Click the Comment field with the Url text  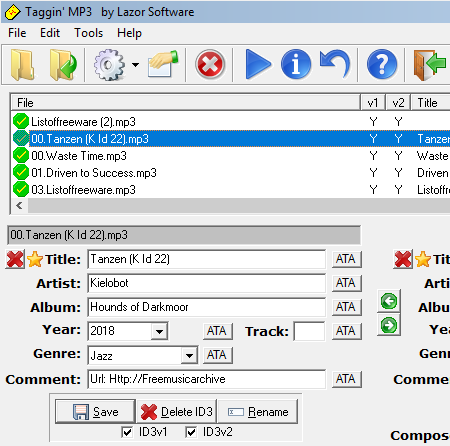[x=206, y=379]
